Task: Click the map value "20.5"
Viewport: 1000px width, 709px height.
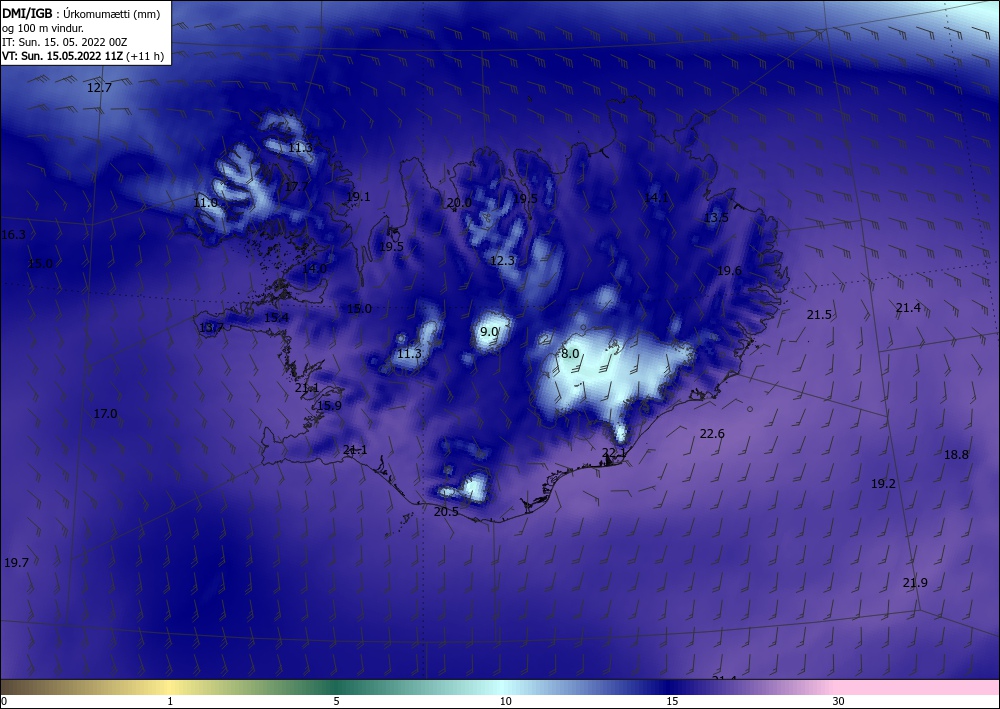Action: (446, 511)
